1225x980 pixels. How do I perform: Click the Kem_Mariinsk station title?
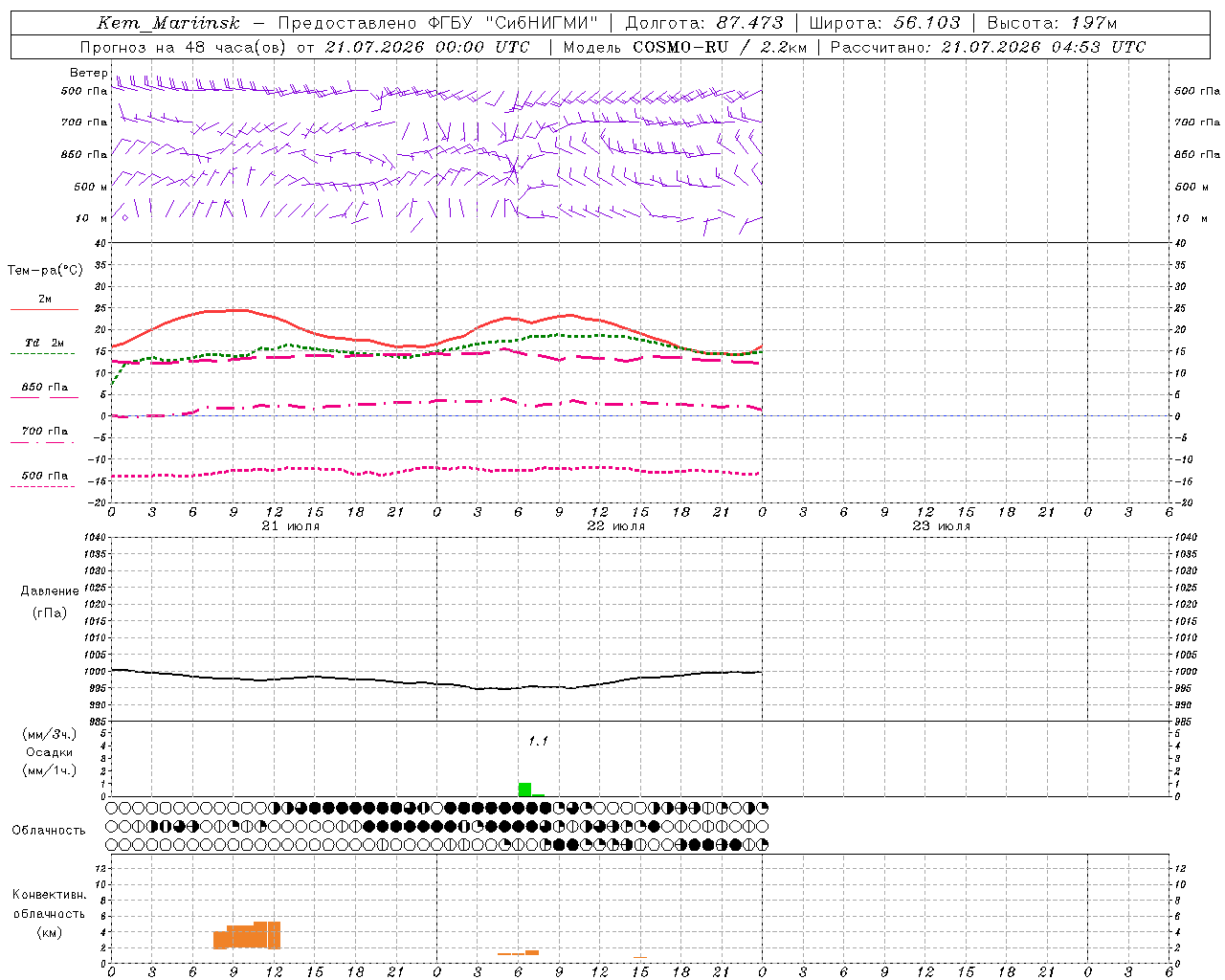click(168, 23)
